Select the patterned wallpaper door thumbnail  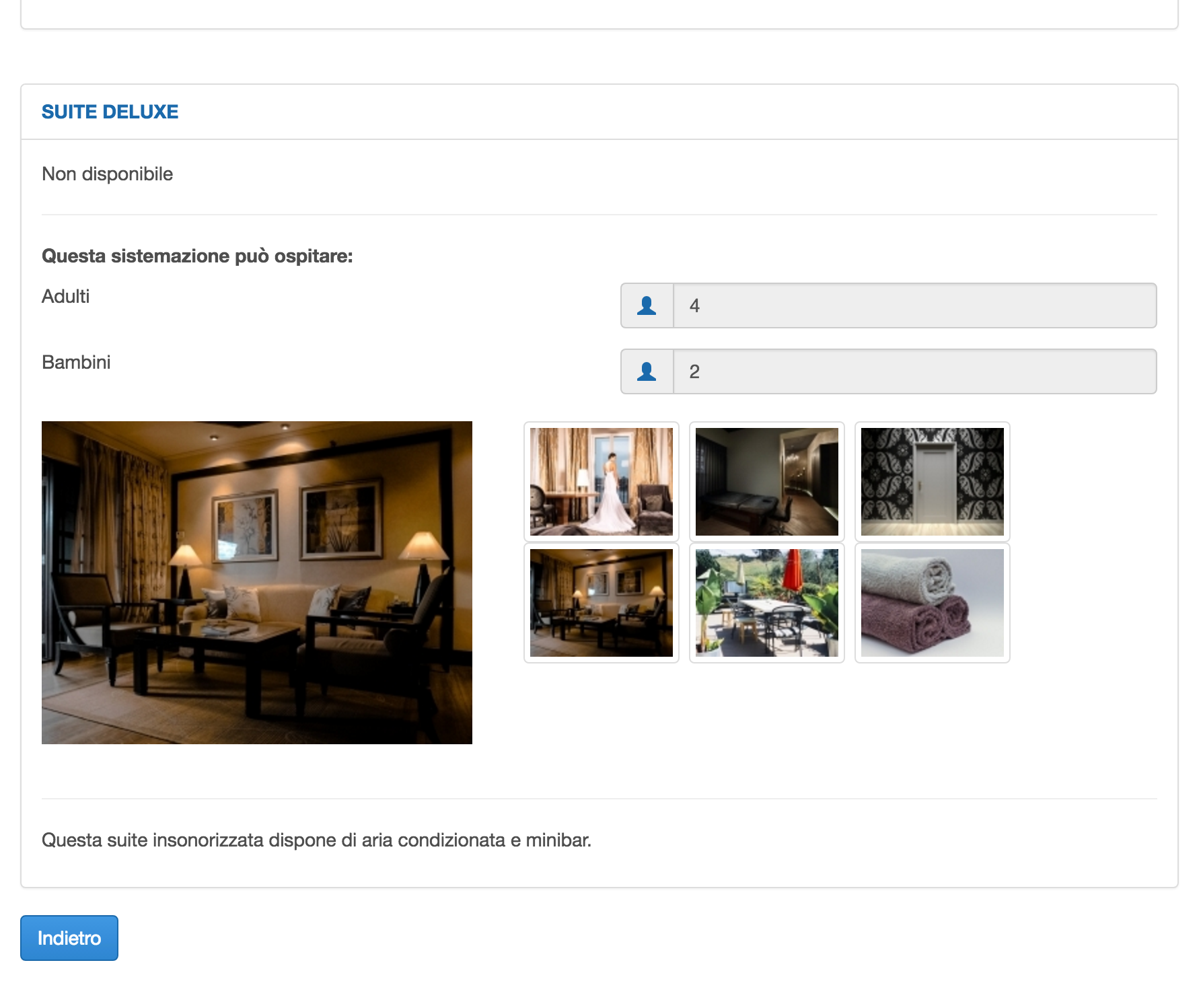pyautogui.click(x=932, y=482)
